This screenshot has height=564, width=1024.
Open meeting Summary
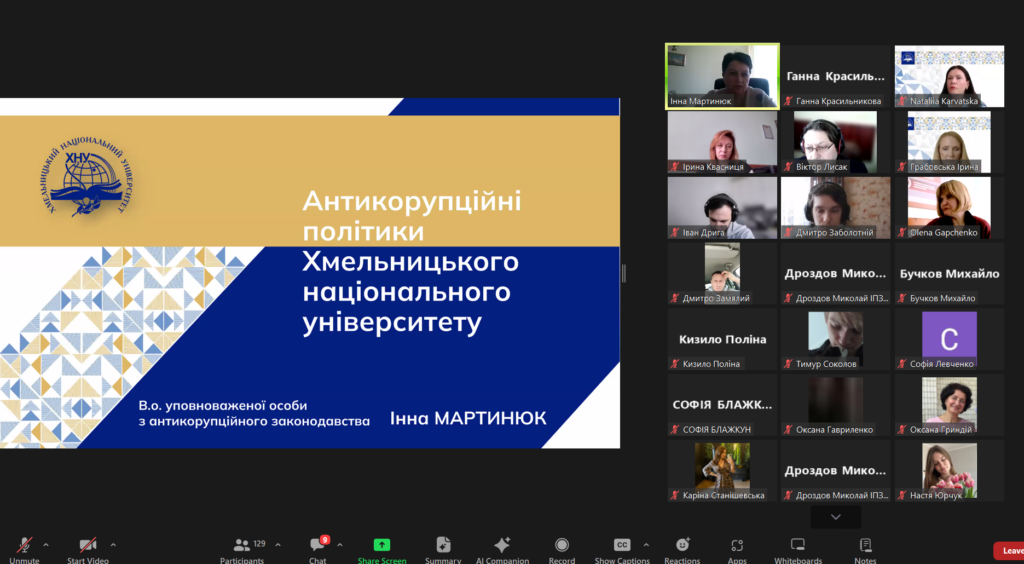click(443, 546)
